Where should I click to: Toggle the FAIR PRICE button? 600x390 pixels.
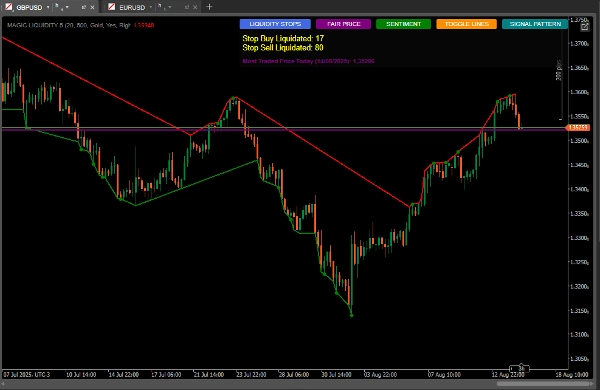click(343, 24)
